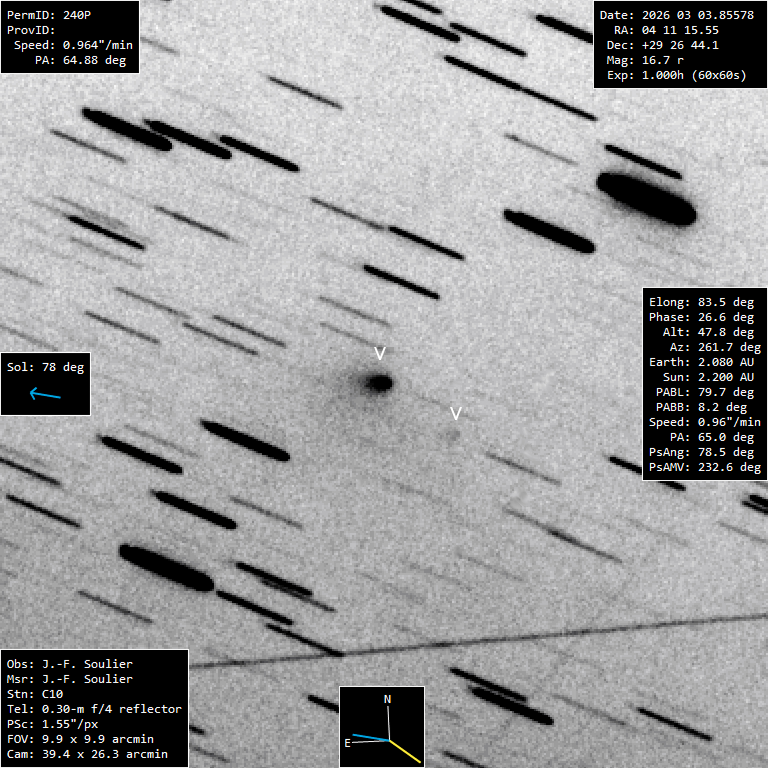Click the Cam: 39.4 x 26.3 arcmin line
Screen dimensions: 768x768
coord(87,753)
